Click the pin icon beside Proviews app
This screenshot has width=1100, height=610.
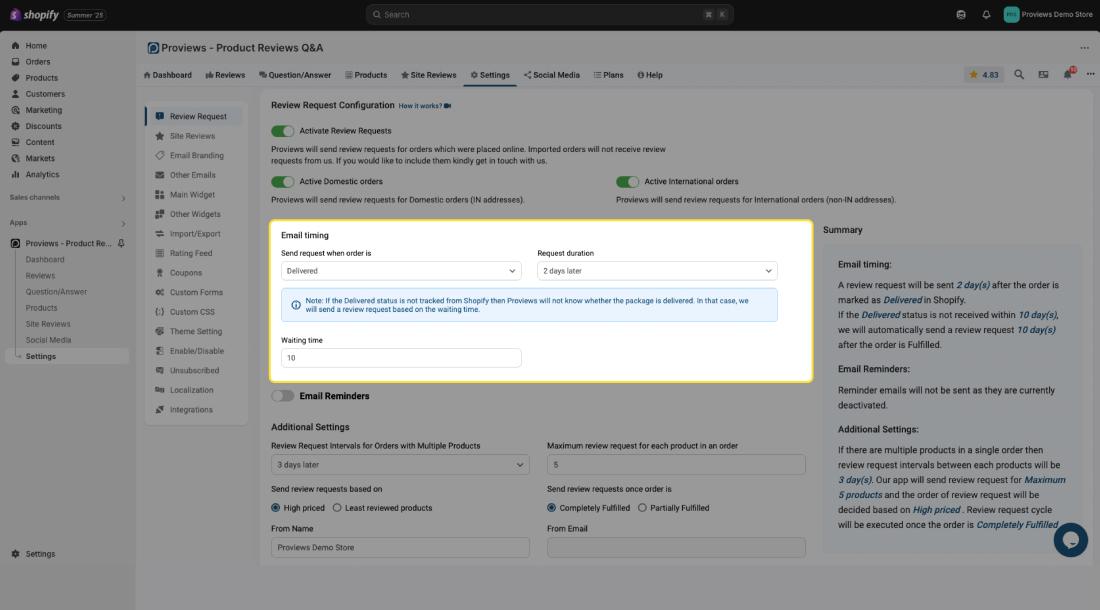122,243
